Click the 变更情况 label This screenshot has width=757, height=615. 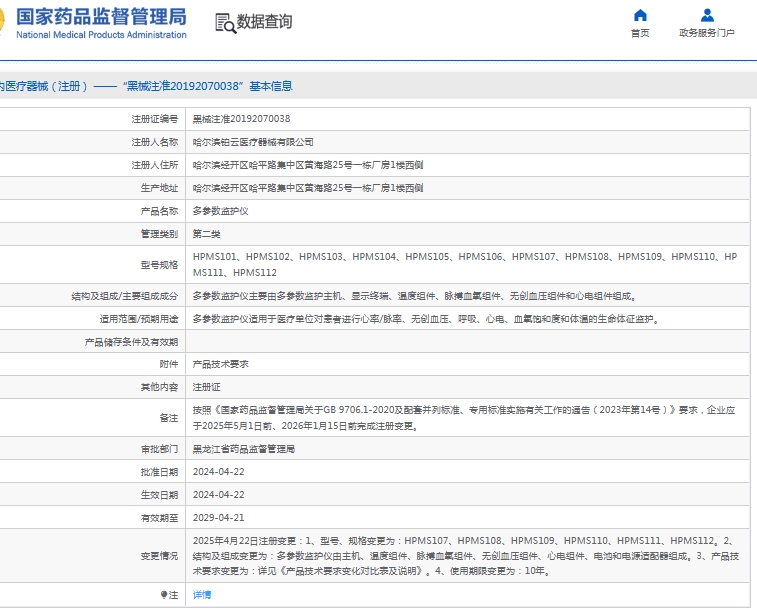159,556
